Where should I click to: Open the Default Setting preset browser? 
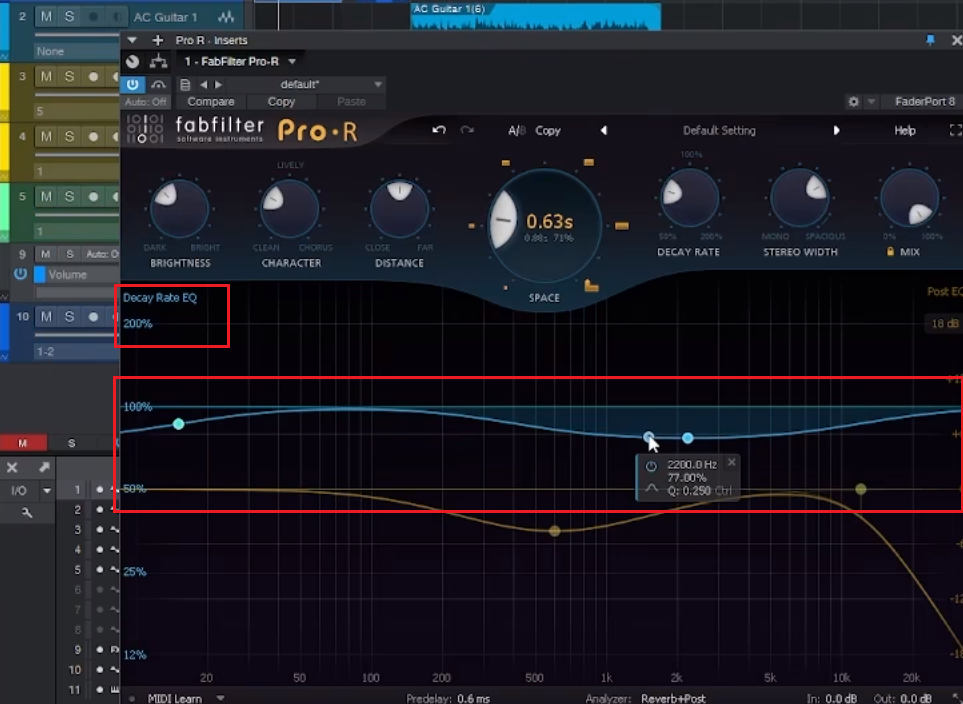click(x=719, y=130)
